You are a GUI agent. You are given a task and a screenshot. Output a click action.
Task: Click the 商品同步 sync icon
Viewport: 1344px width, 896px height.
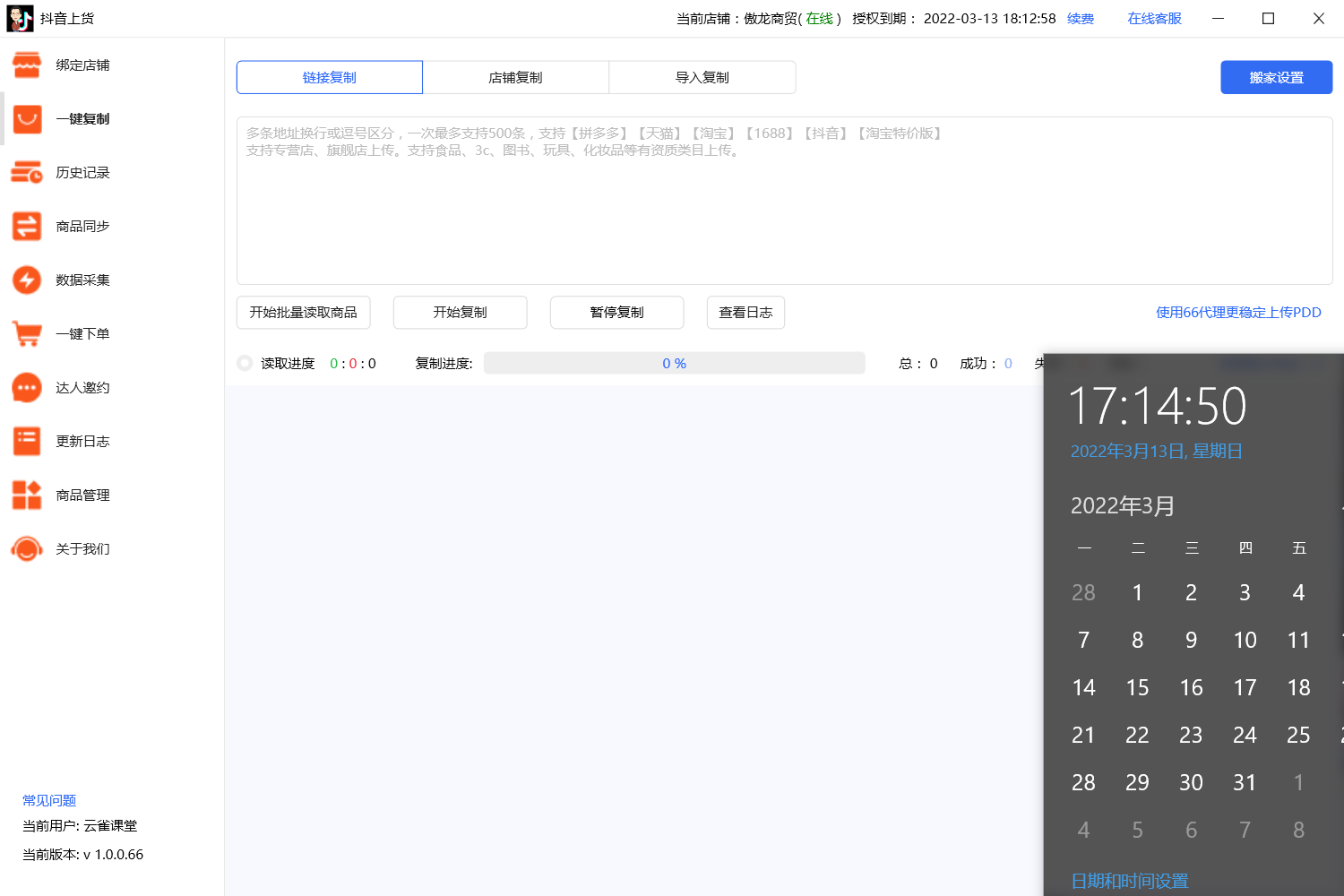tap(27, 227)
